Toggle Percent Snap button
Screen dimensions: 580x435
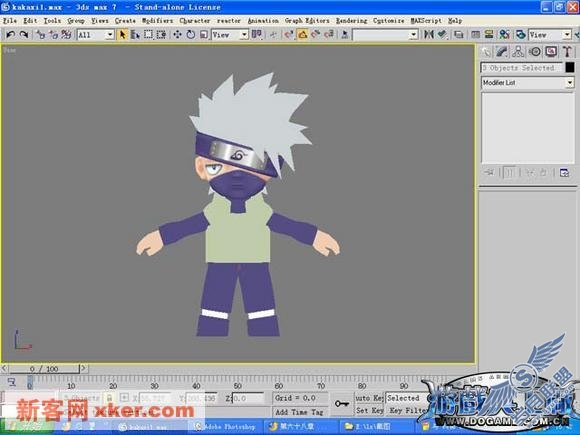coord(316,35)
